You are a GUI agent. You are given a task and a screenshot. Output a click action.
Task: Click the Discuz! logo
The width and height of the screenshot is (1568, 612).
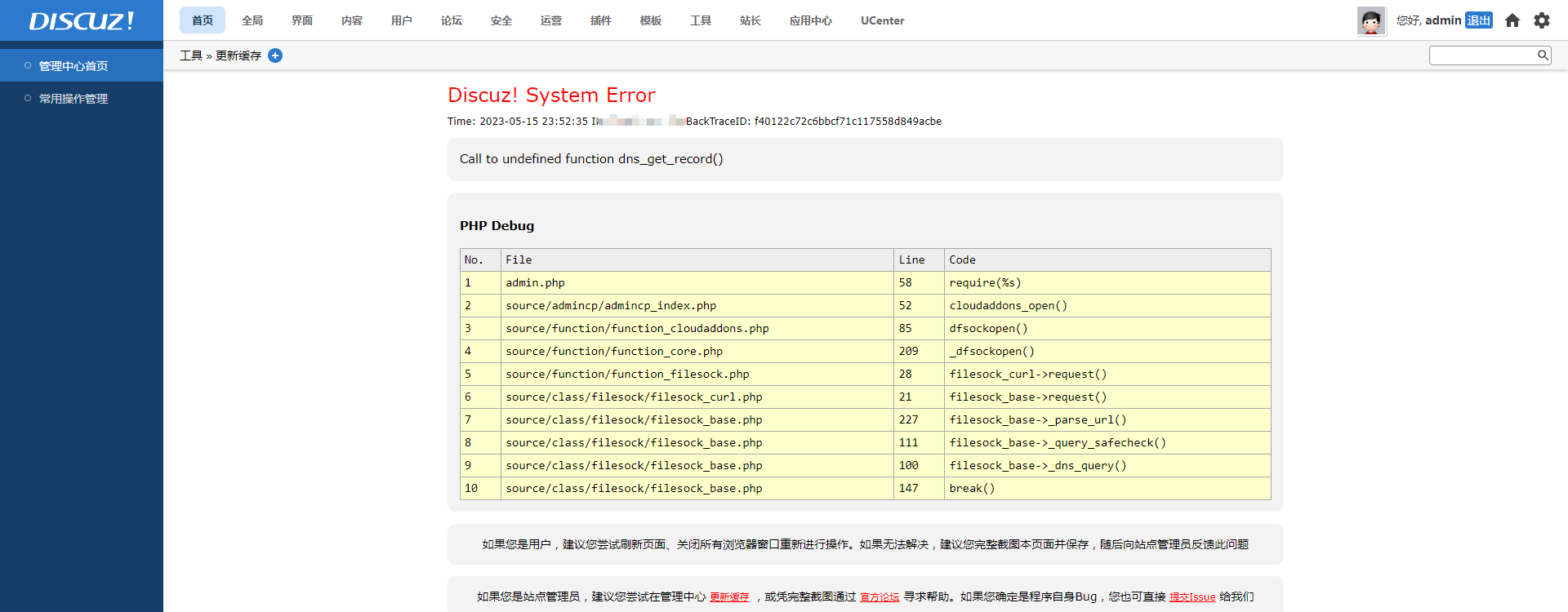coord(82,20)
